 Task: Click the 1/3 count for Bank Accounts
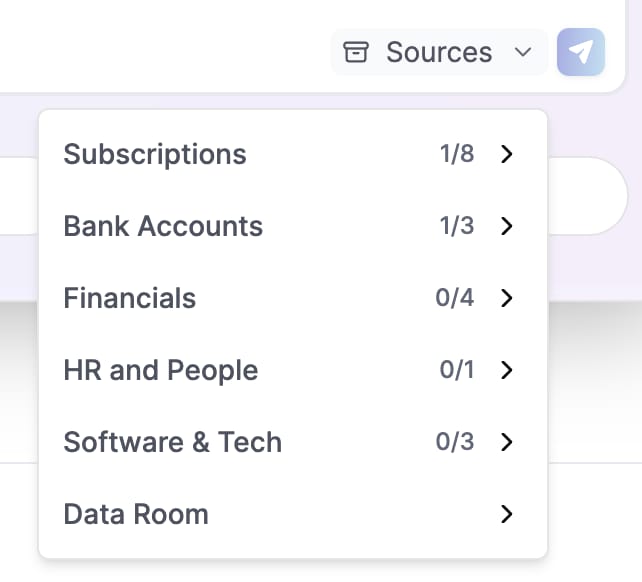457,226
